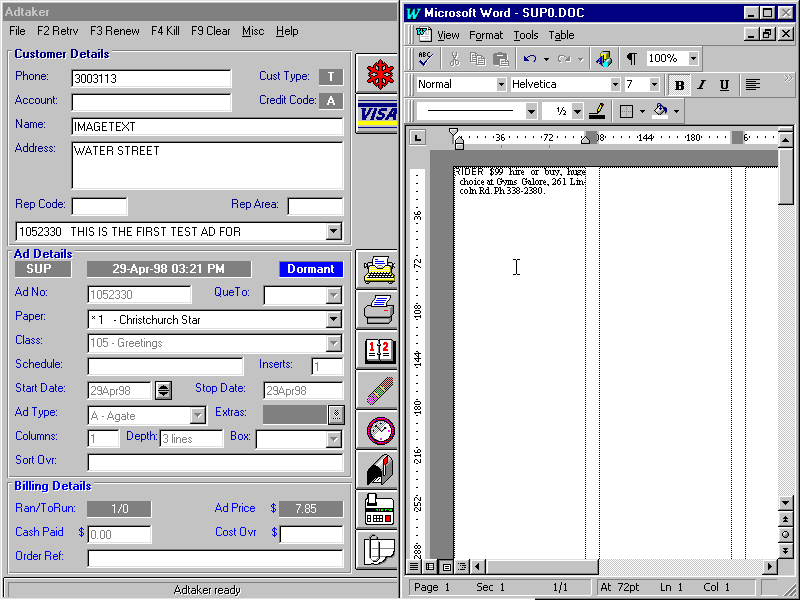Click the tab alignment selector on ruler
This screenshot has width=800, height=600.
click(x=418, y=137)
